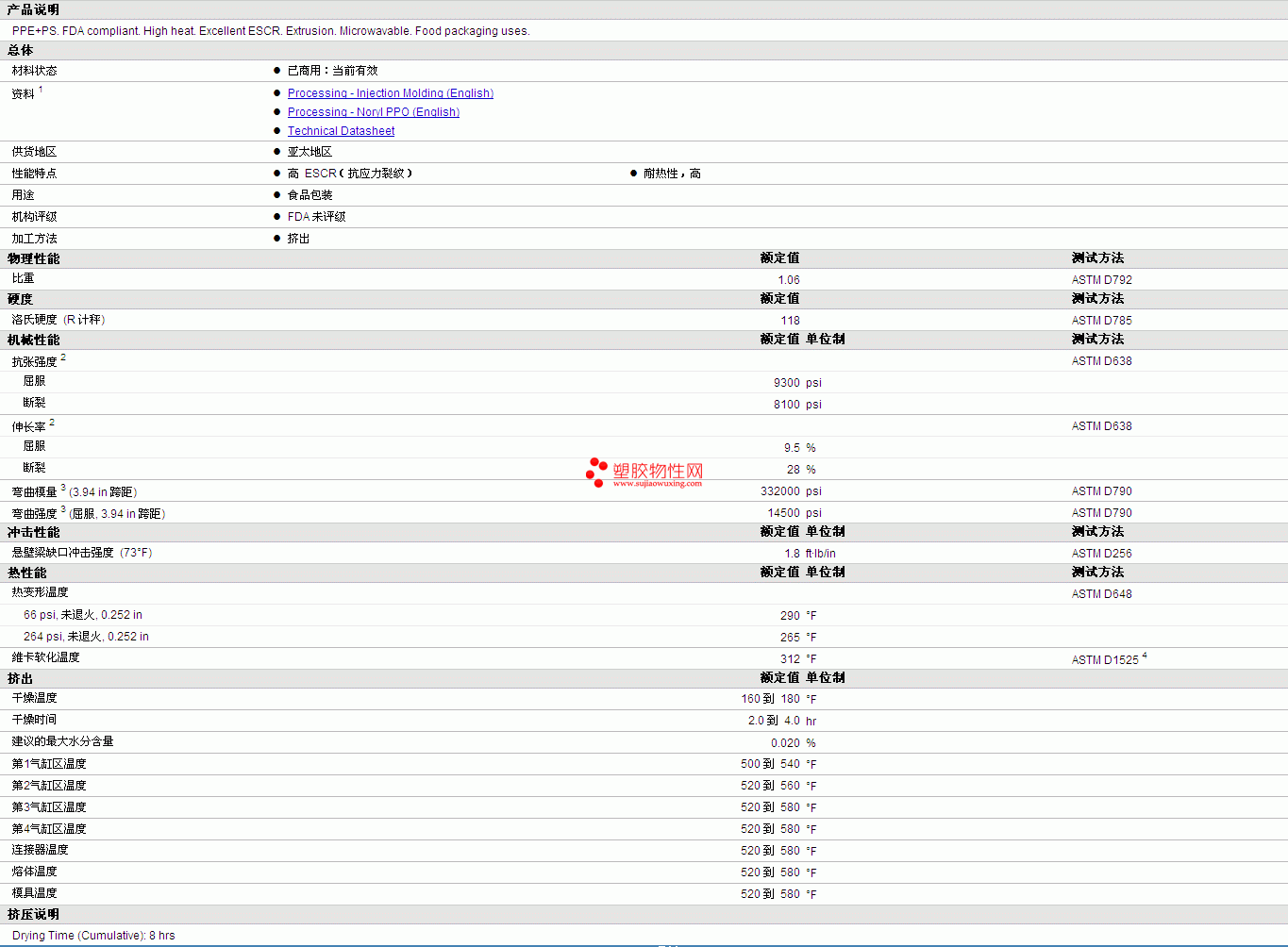The image size is (1288, 947).
Task: Click the "机构评级" row label
Action: pos(34,217)
